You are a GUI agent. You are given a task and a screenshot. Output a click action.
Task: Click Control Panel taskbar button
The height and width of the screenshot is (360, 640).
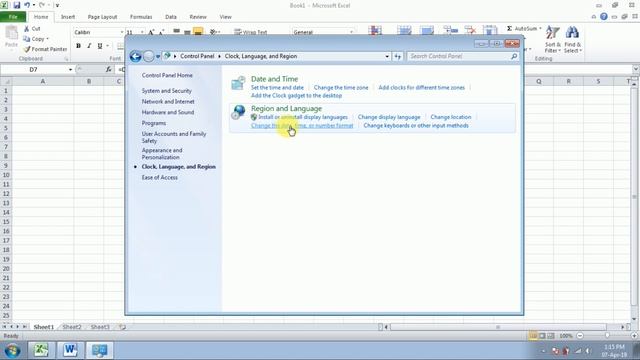point(99,350)
